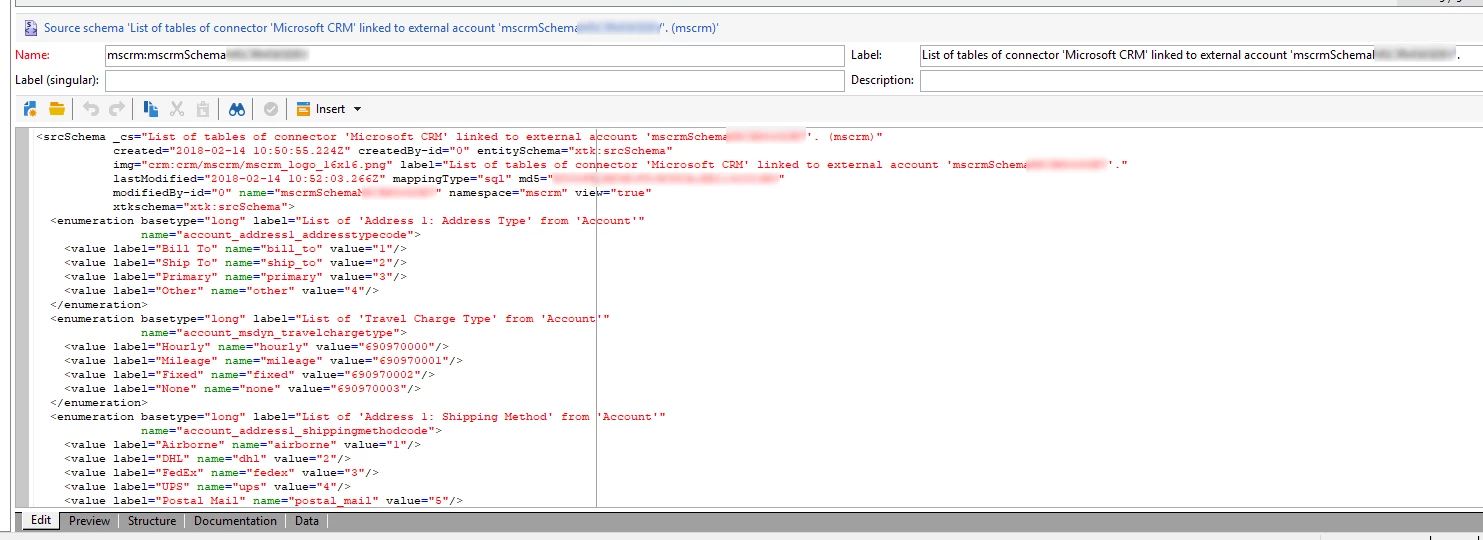Image resolution: width=1483 pixels, height=540 pixels.
Task: Switch to the Edit tab
Action: pyautogui.click(x=41, y=521)
